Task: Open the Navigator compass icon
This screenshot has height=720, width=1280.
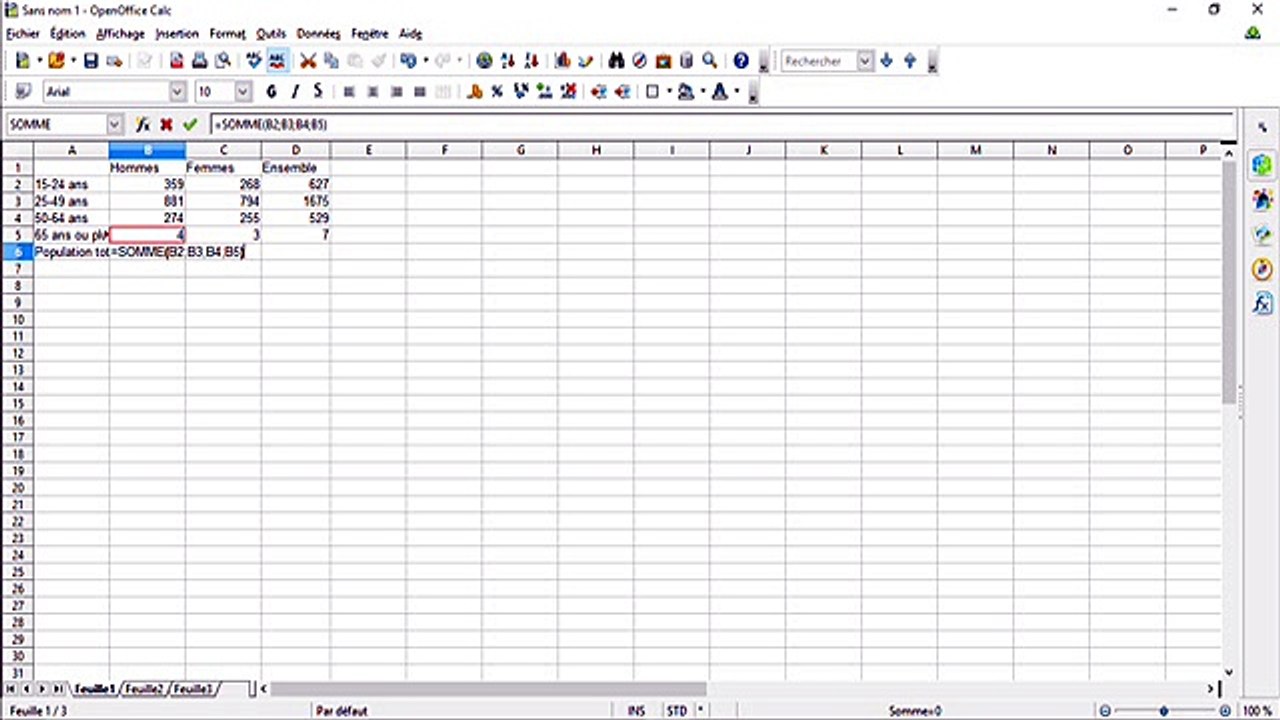Action: (640, 61)
